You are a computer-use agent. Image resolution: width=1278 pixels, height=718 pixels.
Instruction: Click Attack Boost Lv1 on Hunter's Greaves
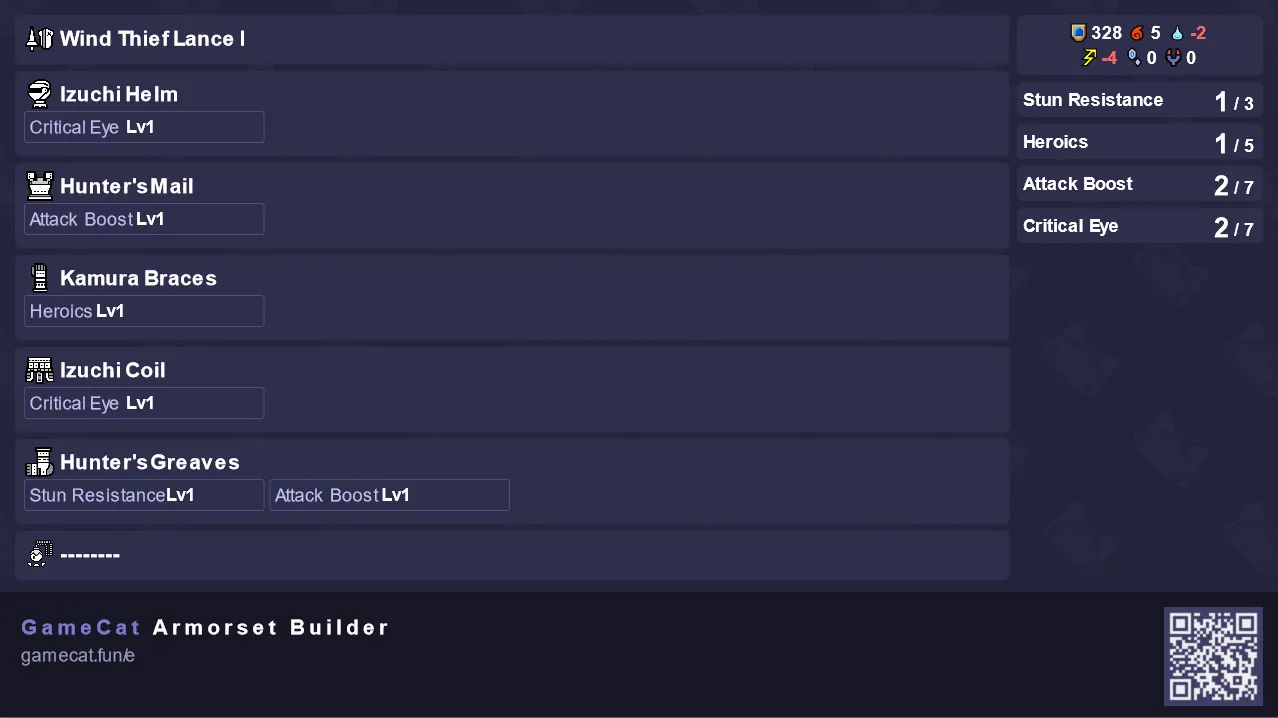[389, 495]
